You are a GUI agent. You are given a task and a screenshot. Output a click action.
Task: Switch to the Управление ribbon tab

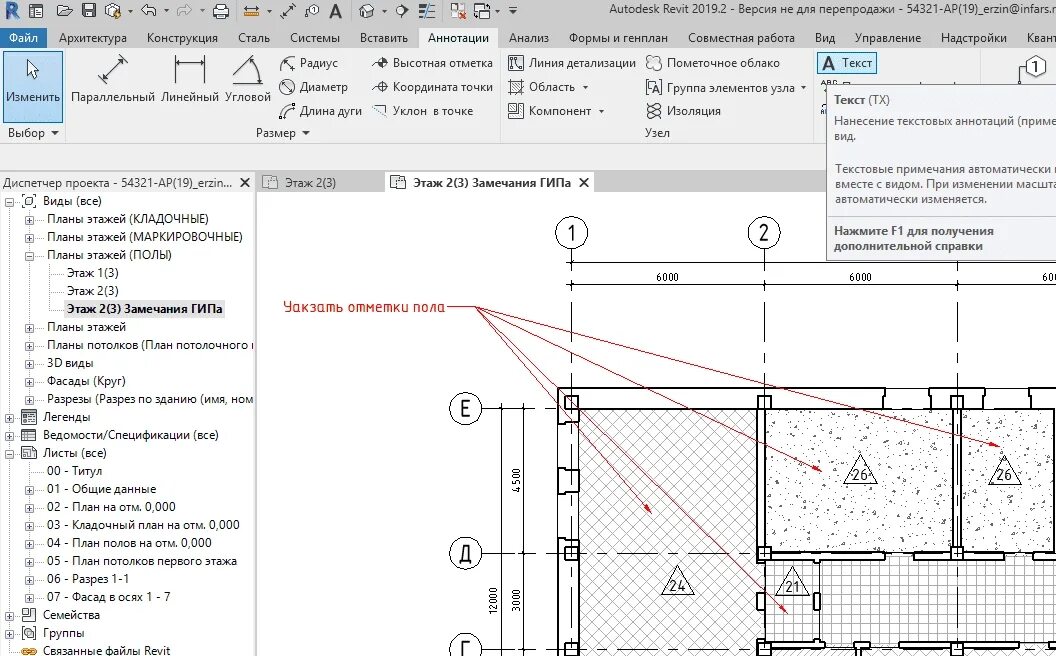888,38
